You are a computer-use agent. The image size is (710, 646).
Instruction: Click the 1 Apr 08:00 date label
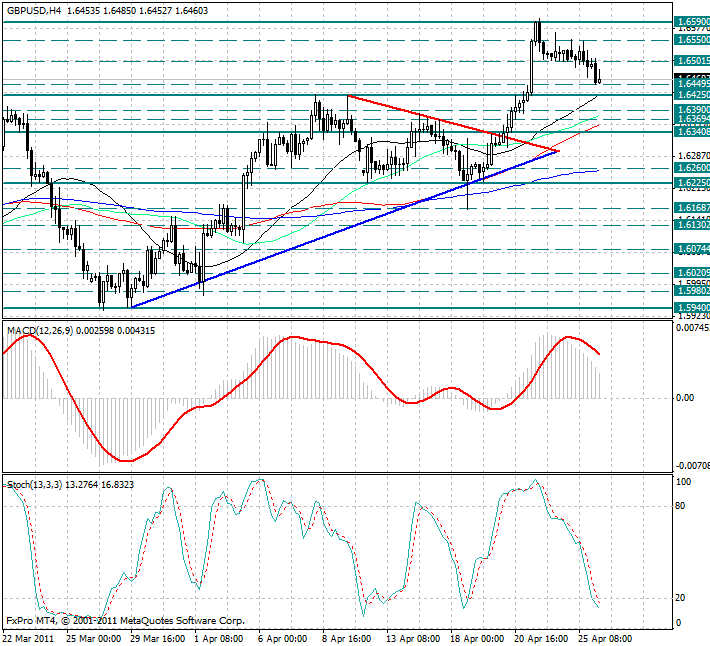click(219, 639)
